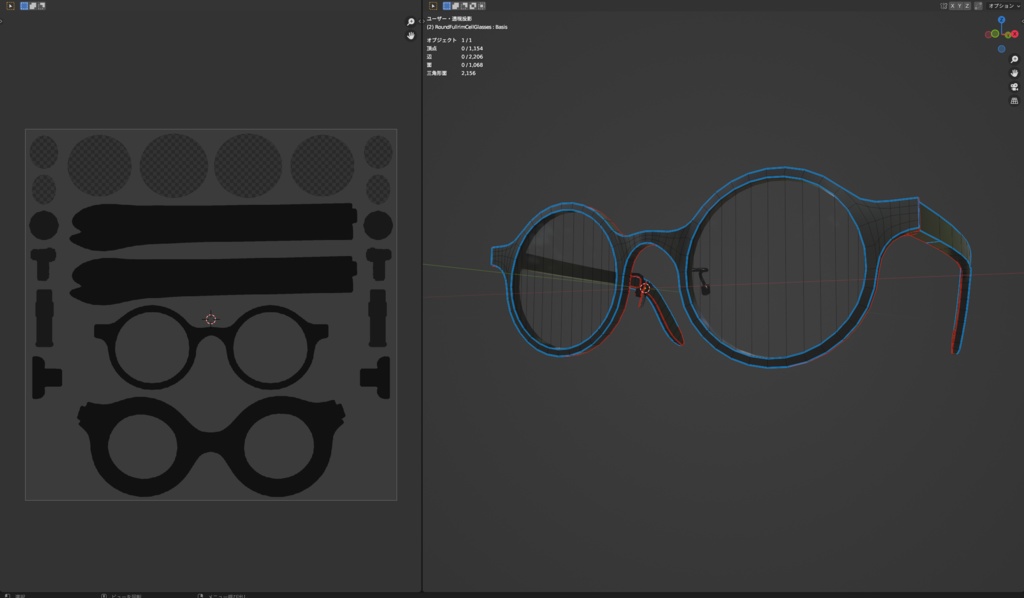Screen dimensions: 1024x598
Task: Switch between perspective and orthographic grid icon
Action: (x=1014, y=101)
